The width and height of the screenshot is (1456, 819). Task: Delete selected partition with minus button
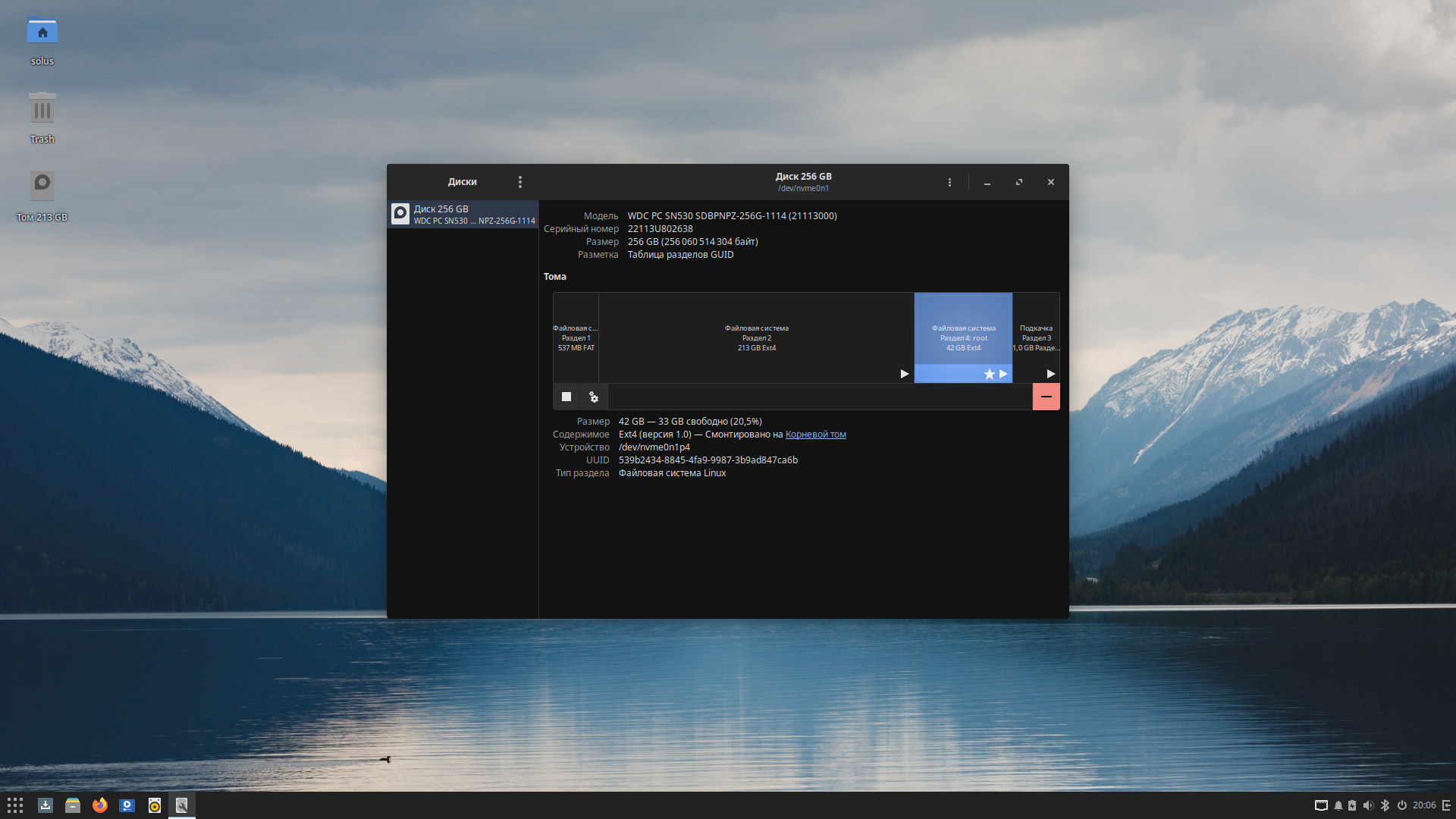(1046, 397)
